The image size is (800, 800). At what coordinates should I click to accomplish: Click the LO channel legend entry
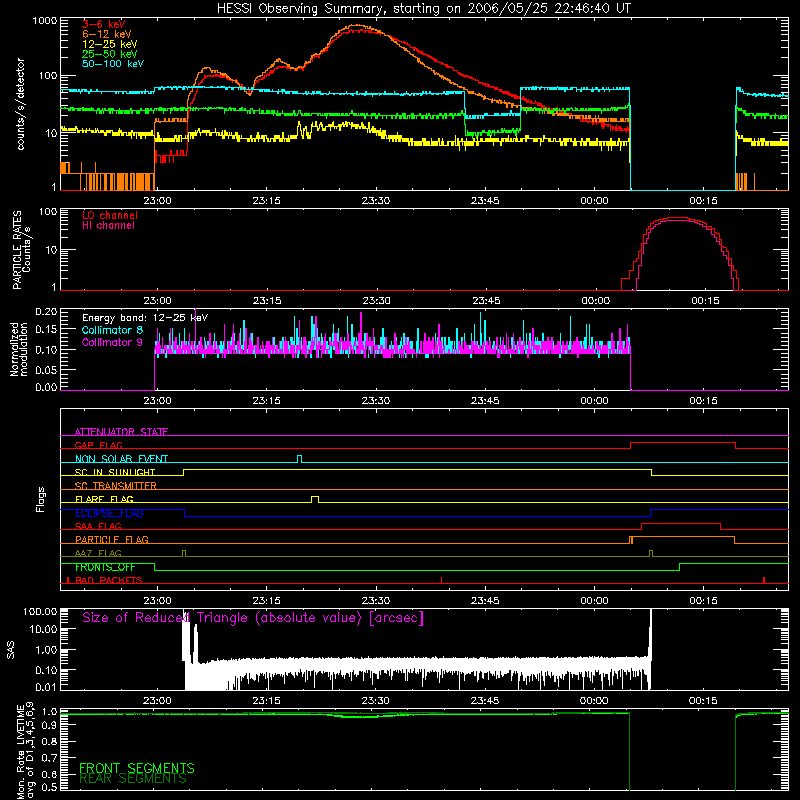click(109, 215)
